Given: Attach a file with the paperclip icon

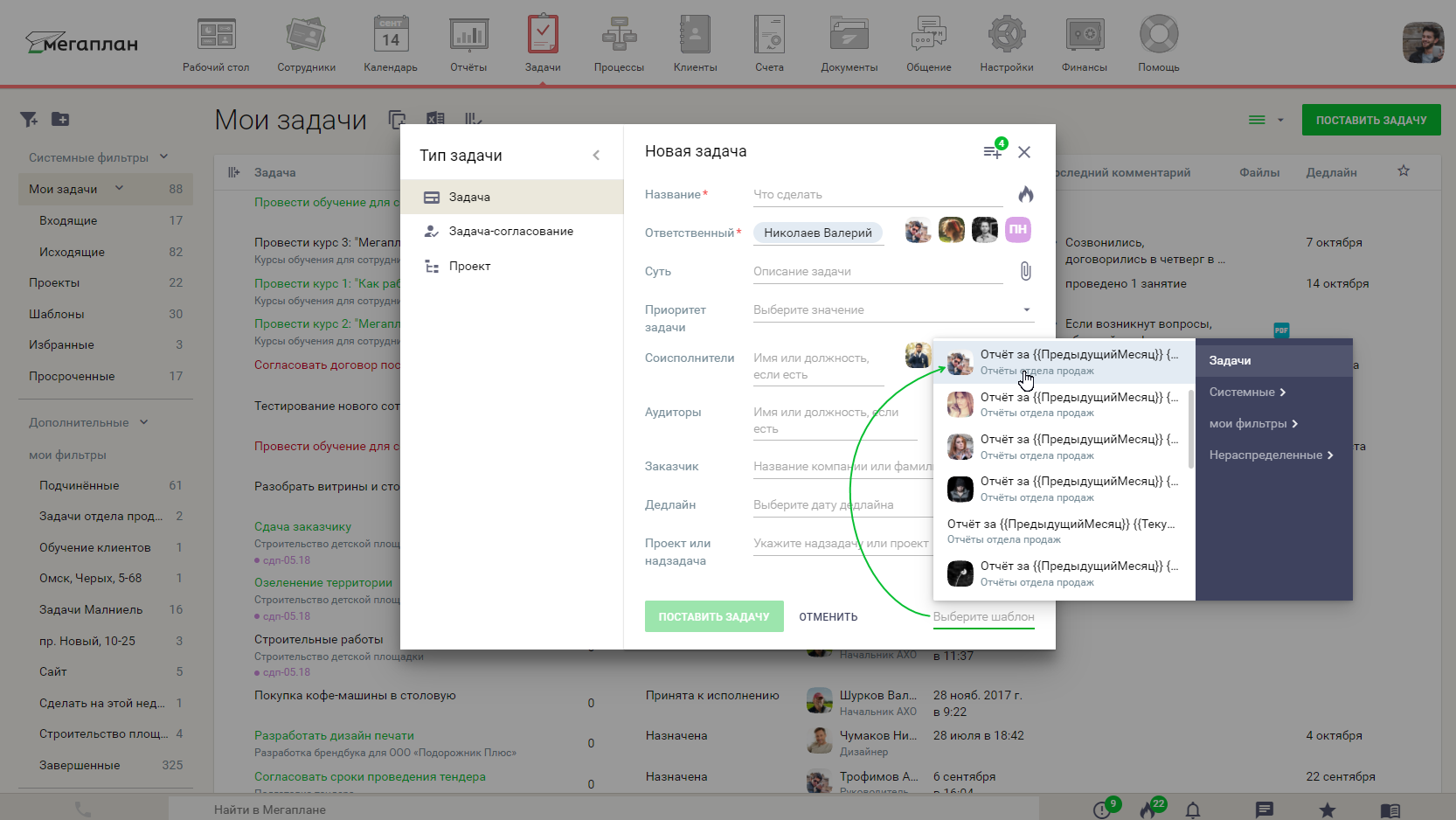Looking at the screenshot, I should [1026, 271].
